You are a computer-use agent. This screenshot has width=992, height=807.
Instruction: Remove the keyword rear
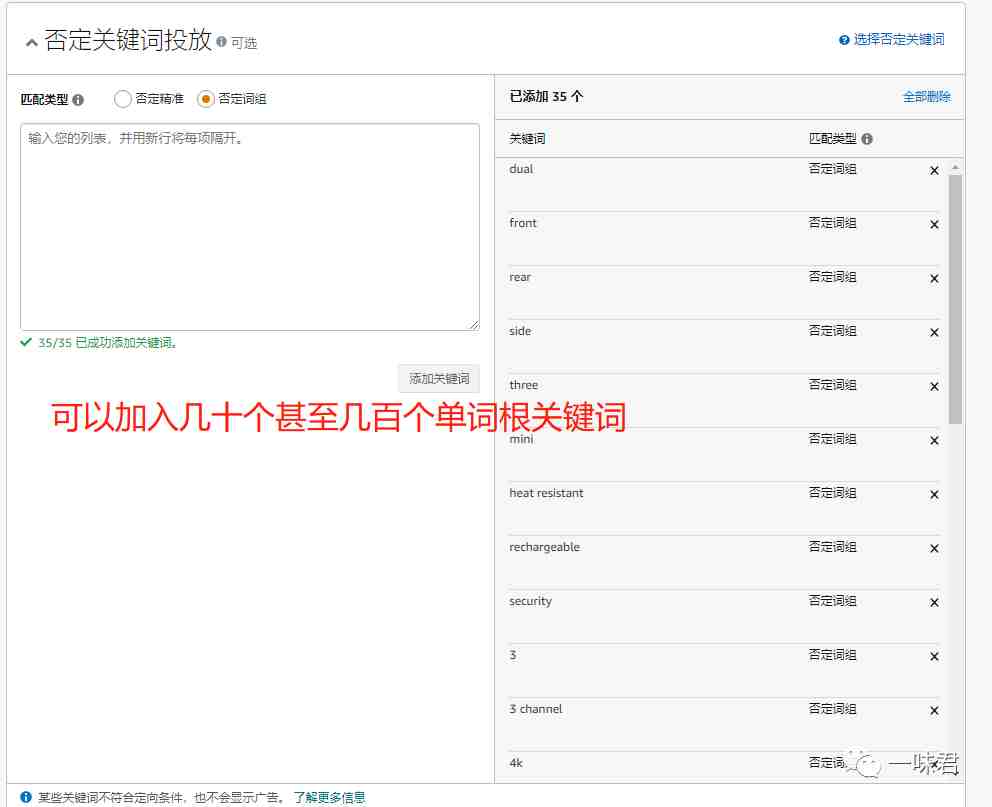click(934, 278)
